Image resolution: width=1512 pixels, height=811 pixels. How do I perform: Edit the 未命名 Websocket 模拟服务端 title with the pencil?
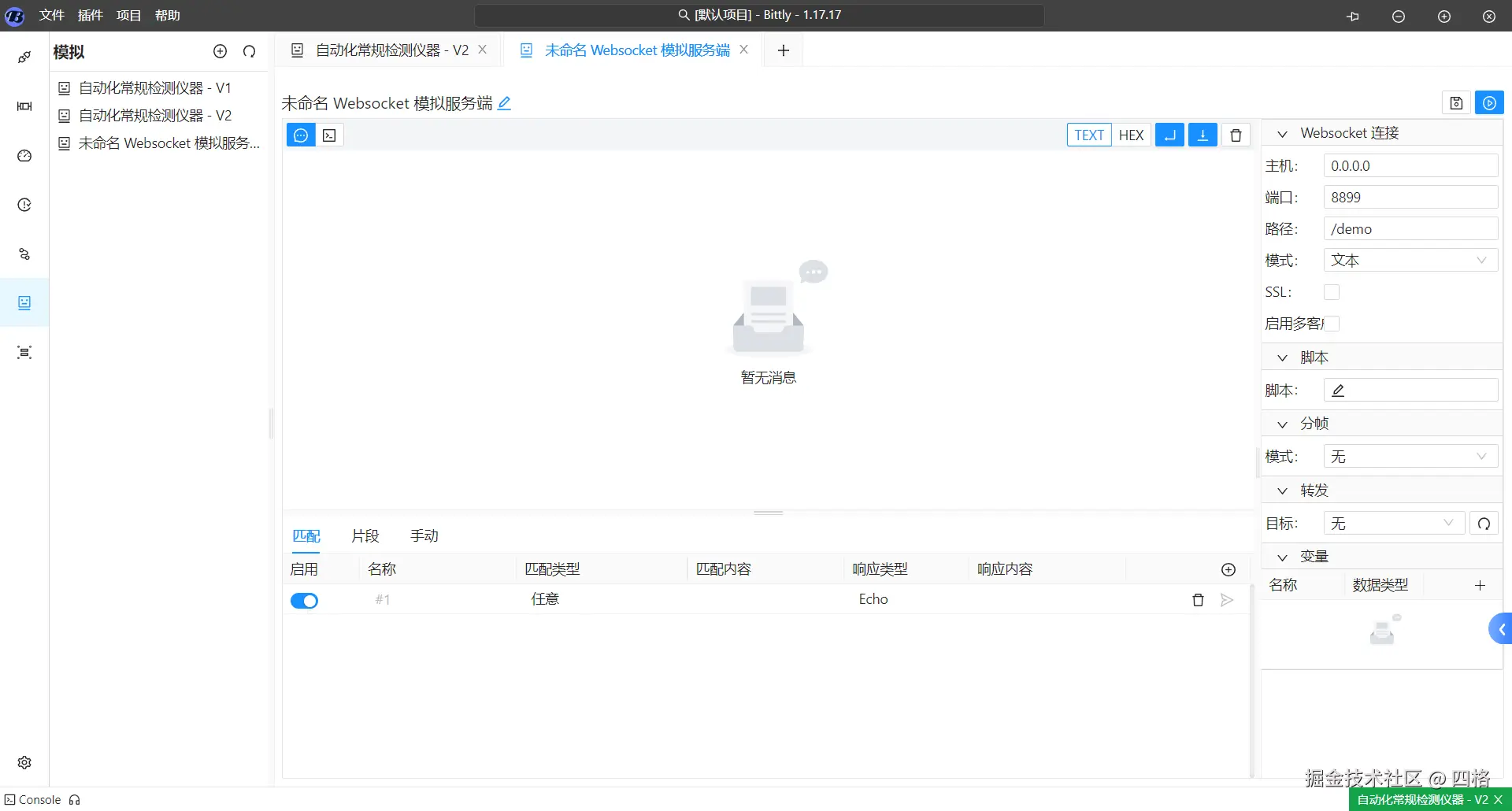click(504, 103)
